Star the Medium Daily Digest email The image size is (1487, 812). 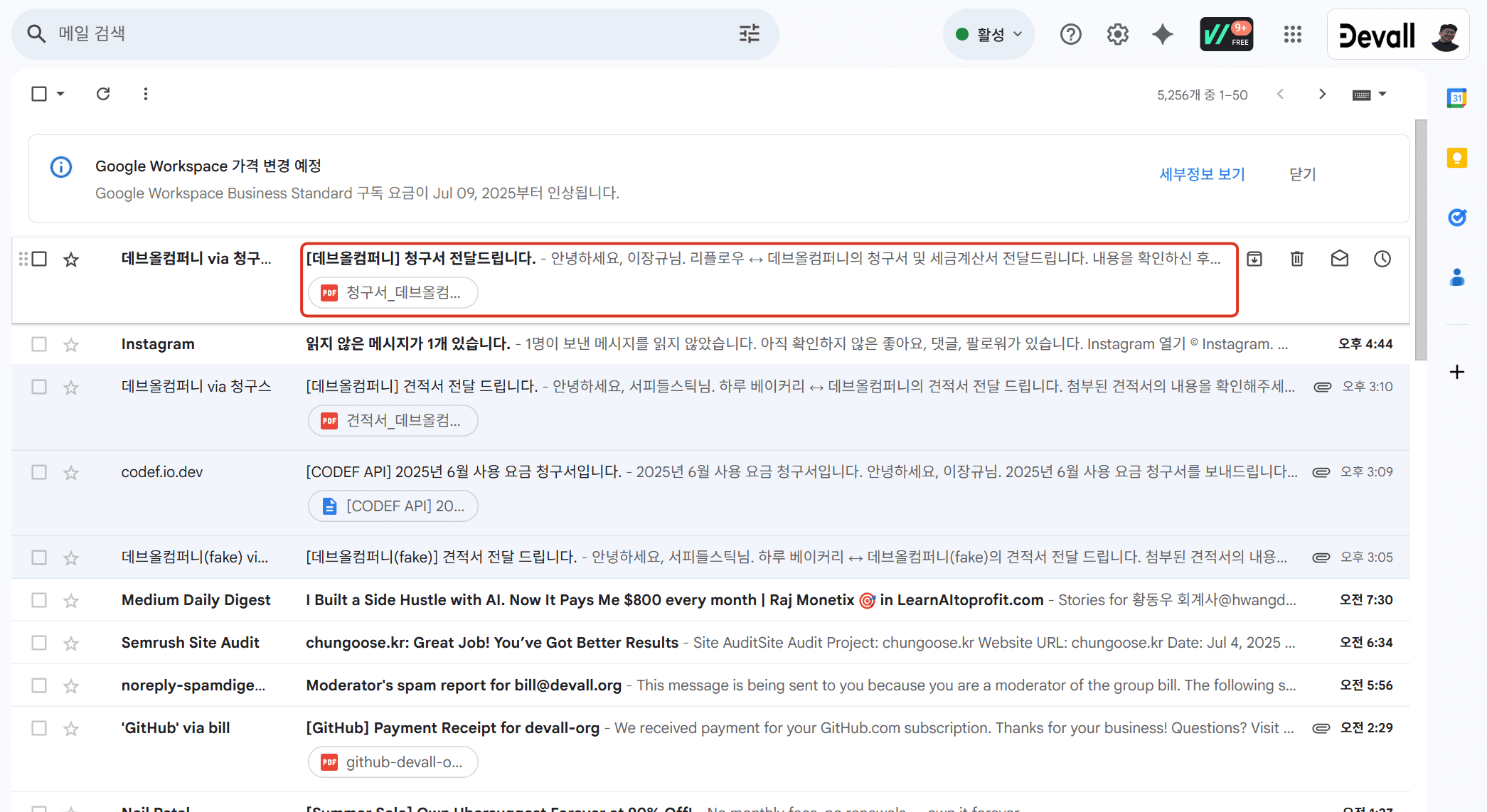[71, 600]
